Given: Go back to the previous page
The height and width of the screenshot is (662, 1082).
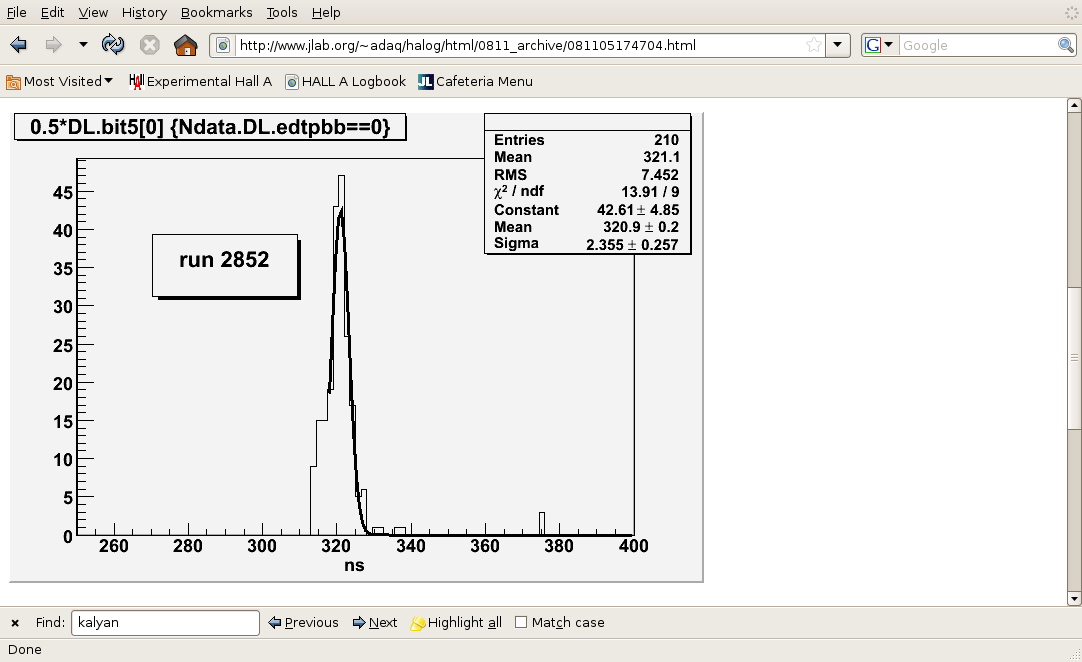Looking at the screenshot, I should coord(19,46).
